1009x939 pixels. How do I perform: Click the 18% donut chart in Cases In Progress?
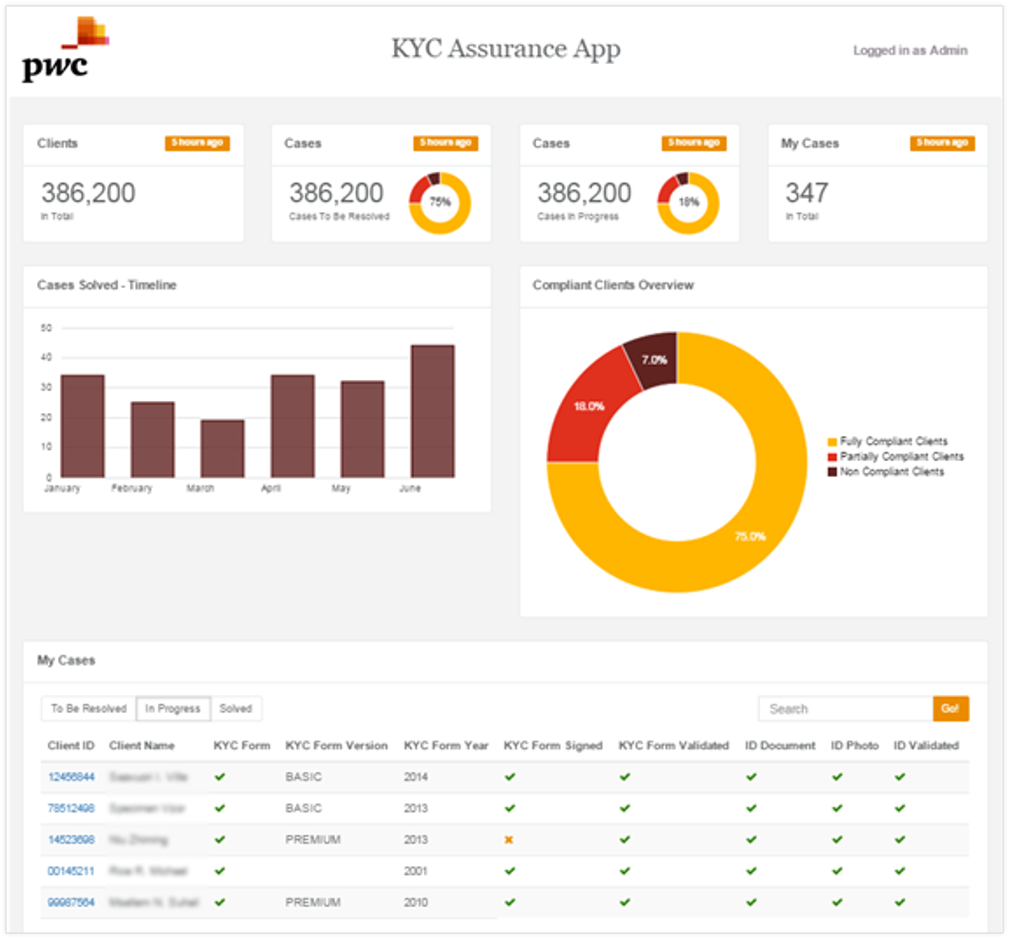pos(688,203)
